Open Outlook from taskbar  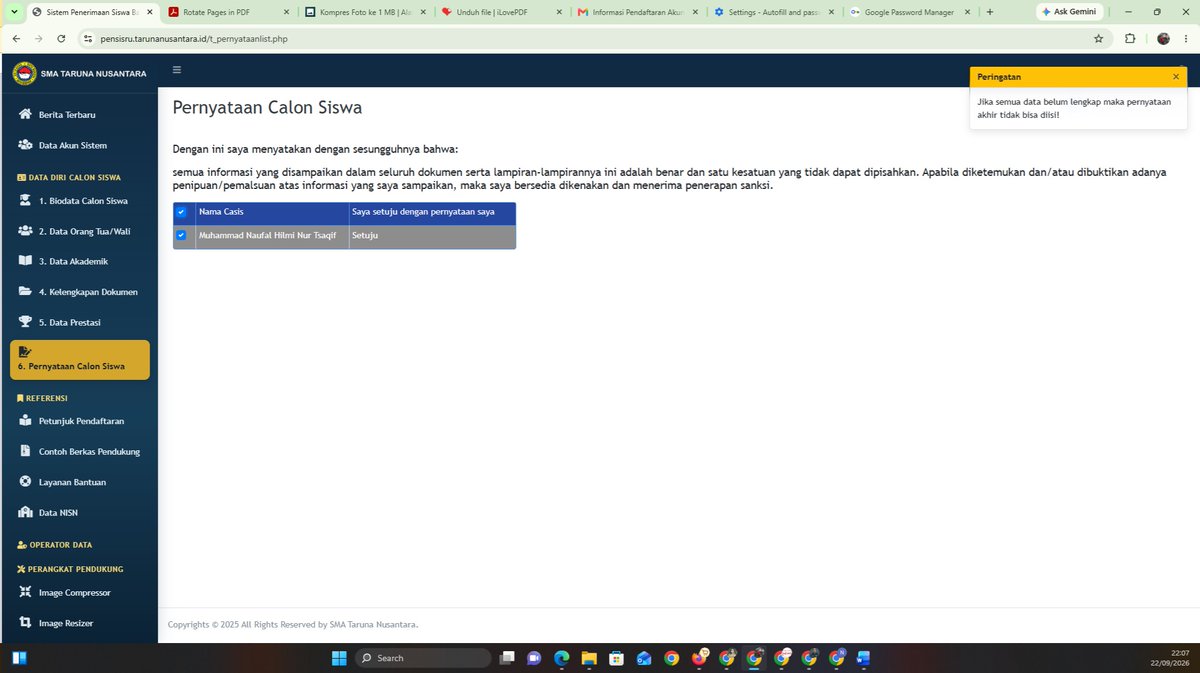coord(644,658)
